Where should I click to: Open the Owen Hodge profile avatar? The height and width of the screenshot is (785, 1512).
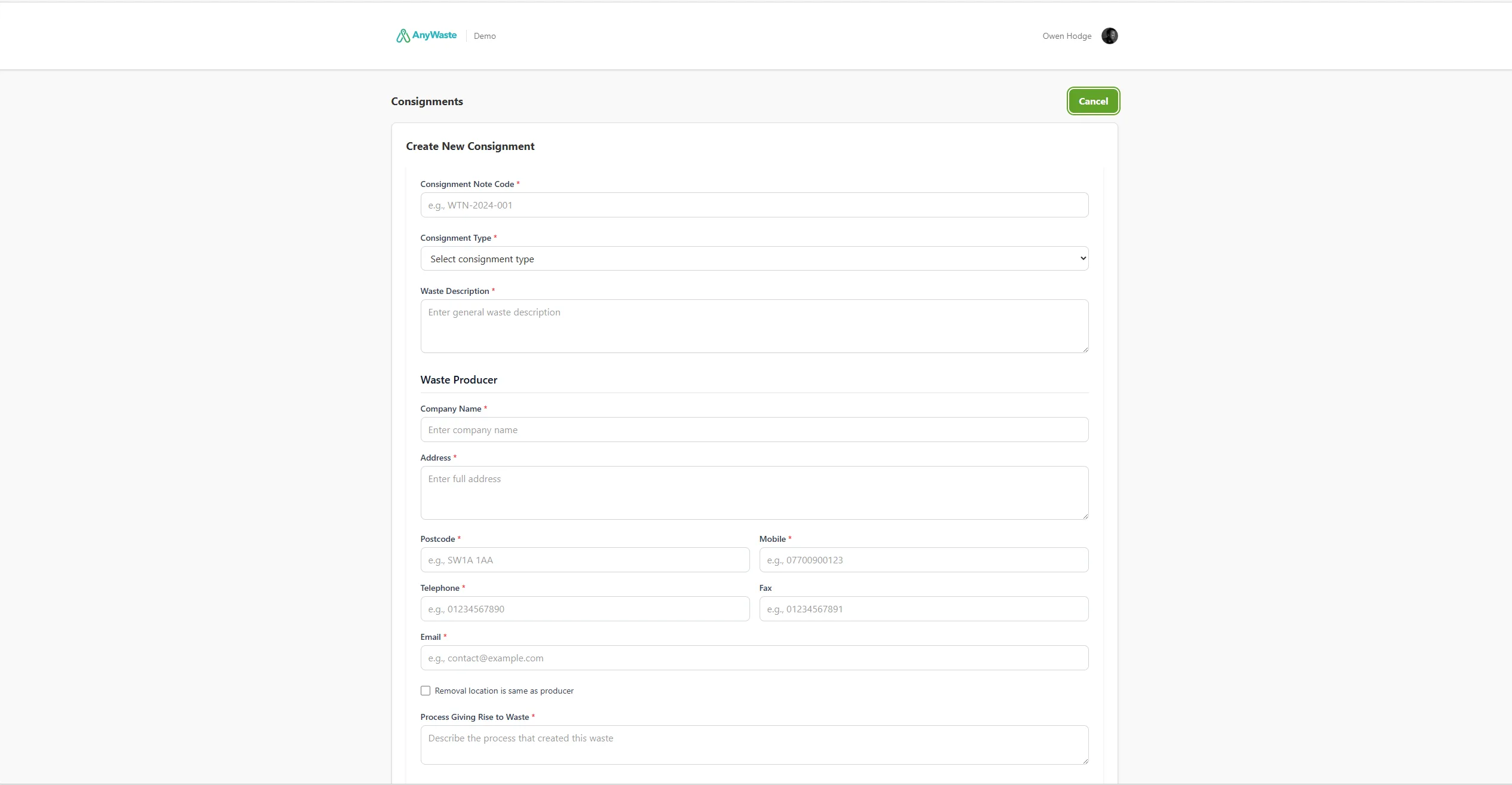point(1109,36)
